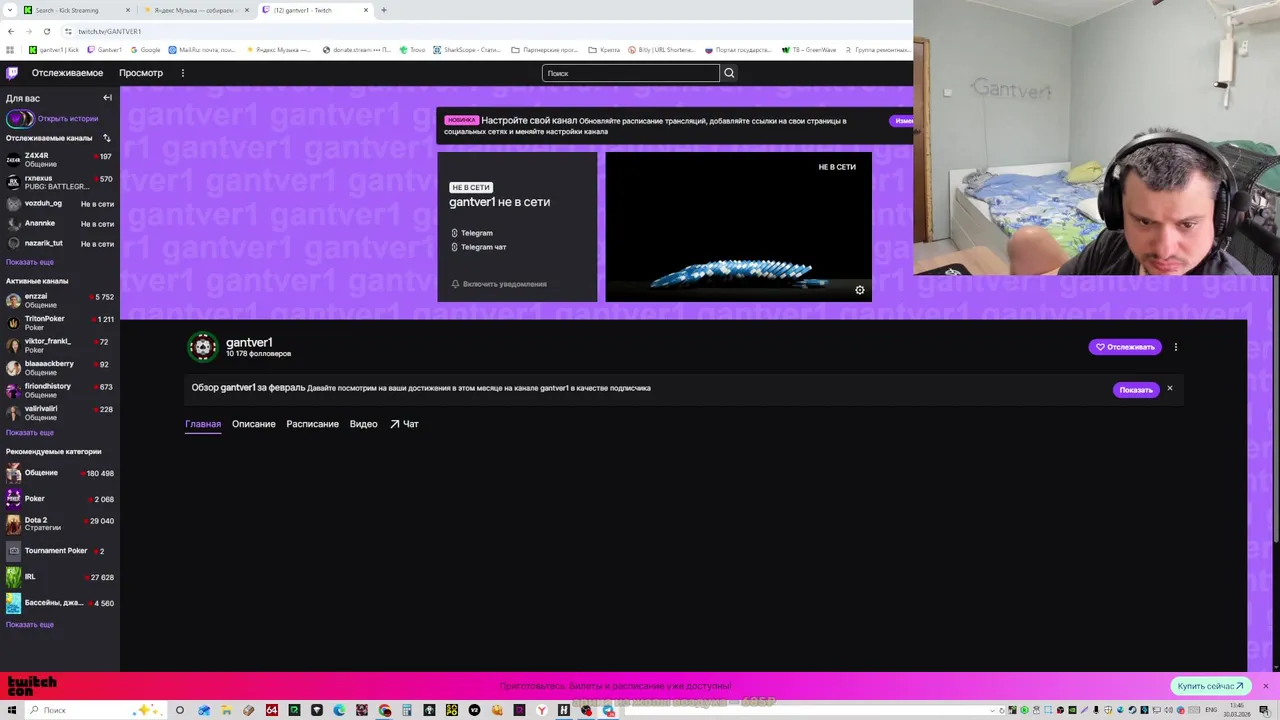This screenshot has width=1280, height=720.
Task: Open the Просмотр menu item
Action: tap(141, 73)
